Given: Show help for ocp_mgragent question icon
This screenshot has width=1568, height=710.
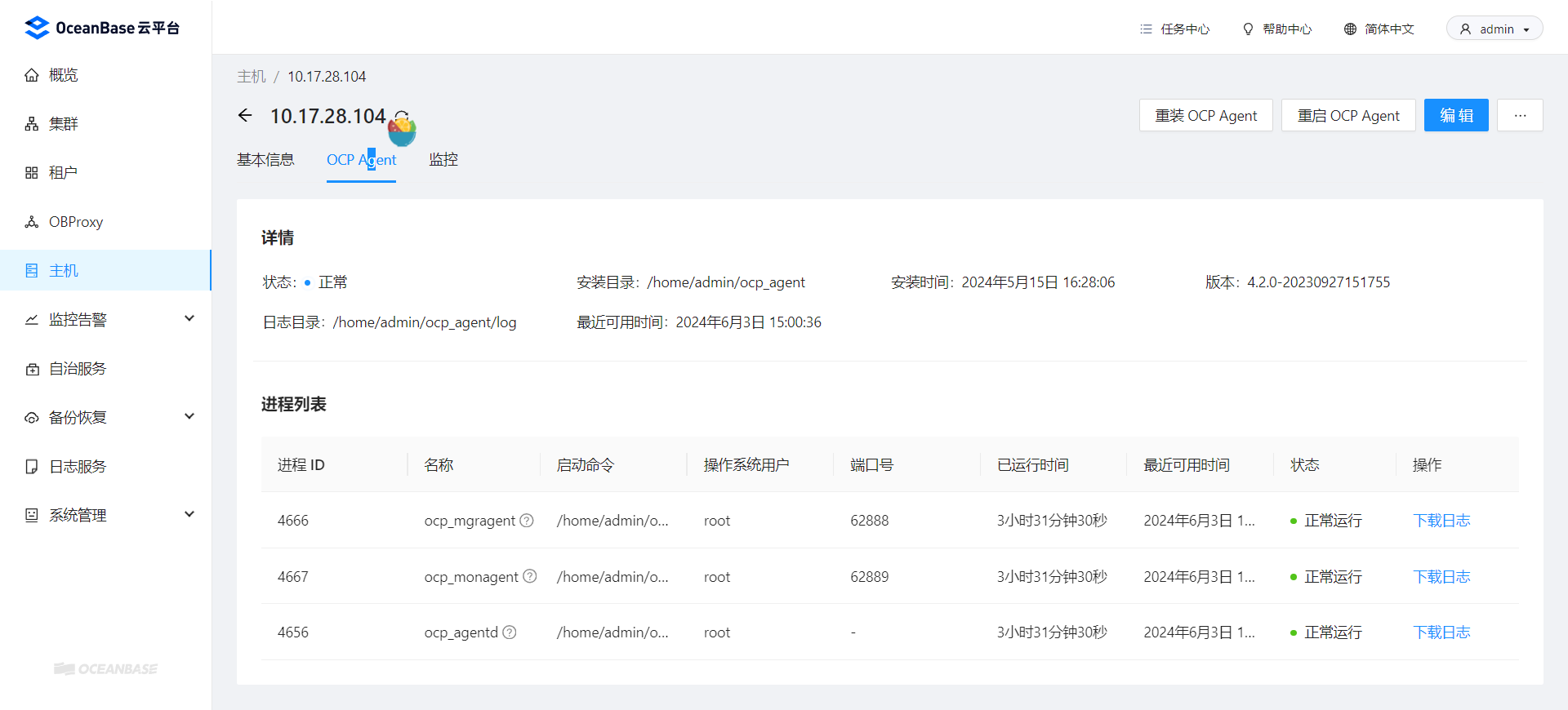Looking at the screenshot, I should pyautogui.click(x=527, y=520).
